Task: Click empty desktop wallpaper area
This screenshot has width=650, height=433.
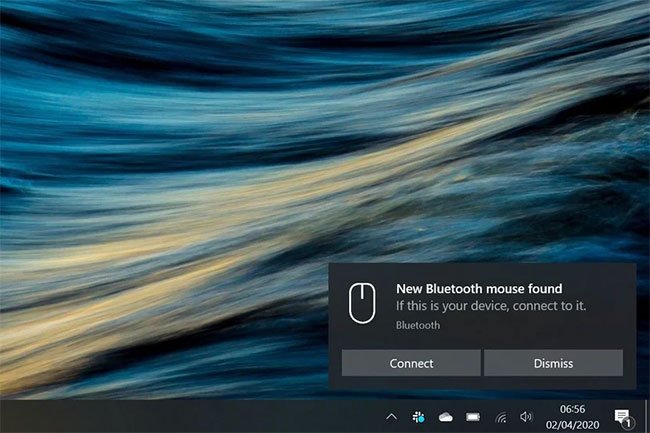Action: (x=200, y=150)
